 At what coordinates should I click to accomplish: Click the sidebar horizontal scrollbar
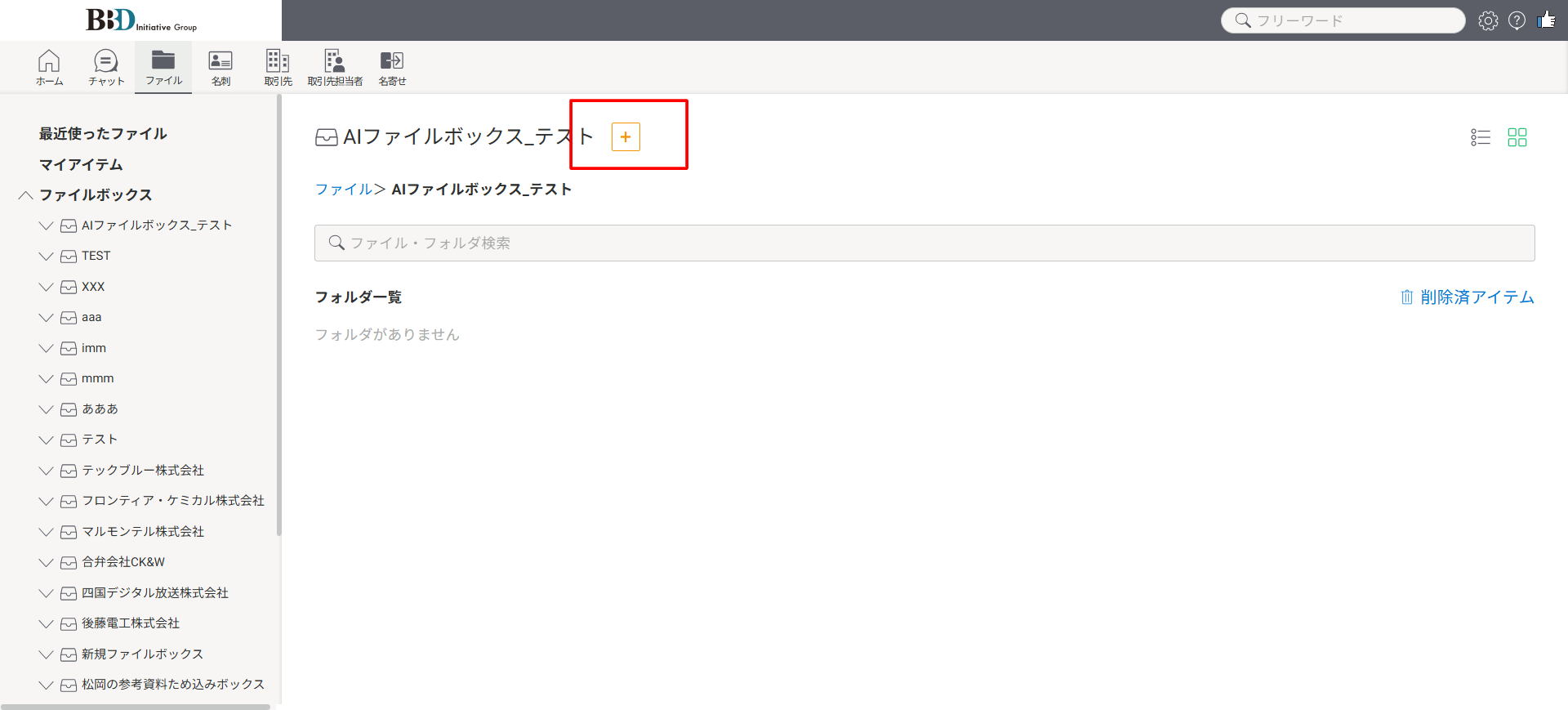click(x=136, y=707)
